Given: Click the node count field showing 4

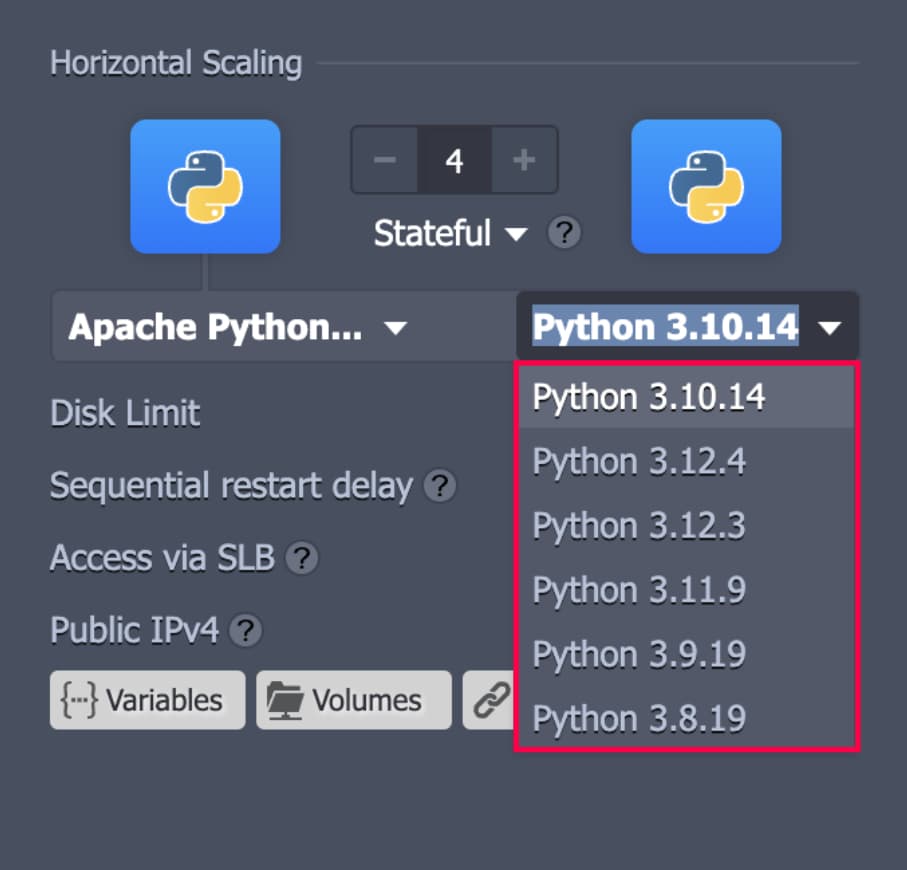Looking at the screenshot, I should [x=454, y=160].
